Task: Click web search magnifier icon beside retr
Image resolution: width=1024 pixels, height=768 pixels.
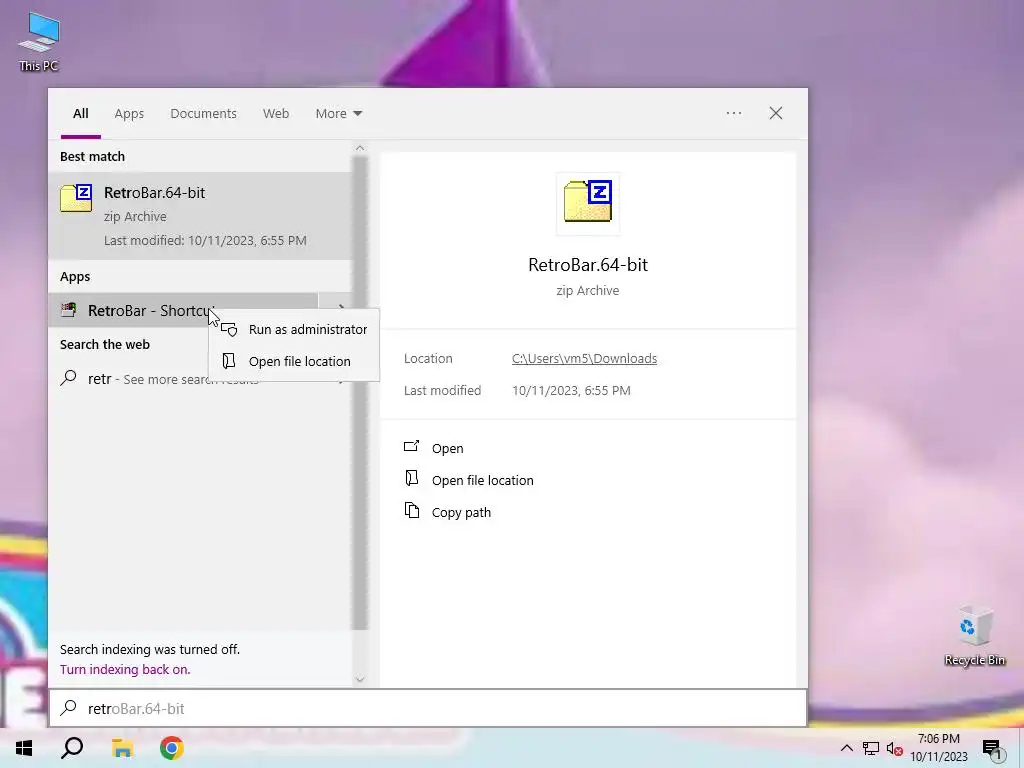Action: pos(69,378)
